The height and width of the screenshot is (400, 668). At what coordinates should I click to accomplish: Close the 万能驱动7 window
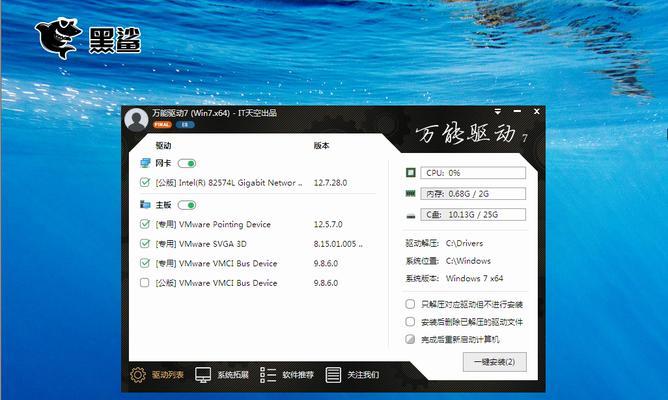pos(537,111)
